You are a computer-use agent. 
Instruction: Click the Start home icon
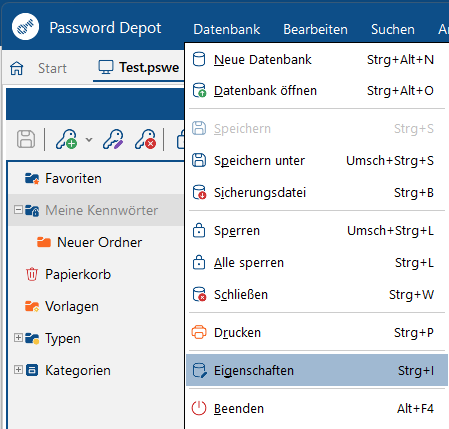(17, 68)
